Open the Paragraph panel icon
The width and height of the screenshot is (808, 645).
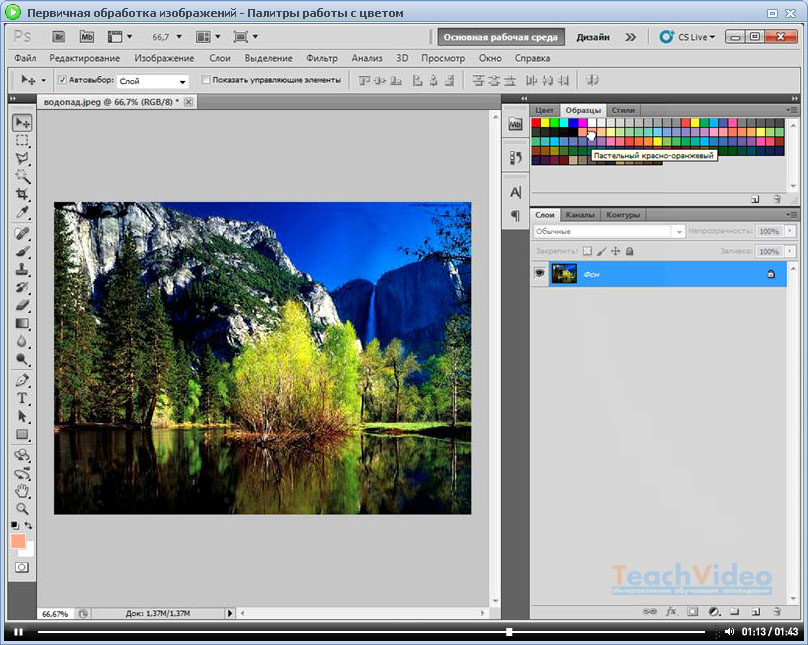coord(515,215)
